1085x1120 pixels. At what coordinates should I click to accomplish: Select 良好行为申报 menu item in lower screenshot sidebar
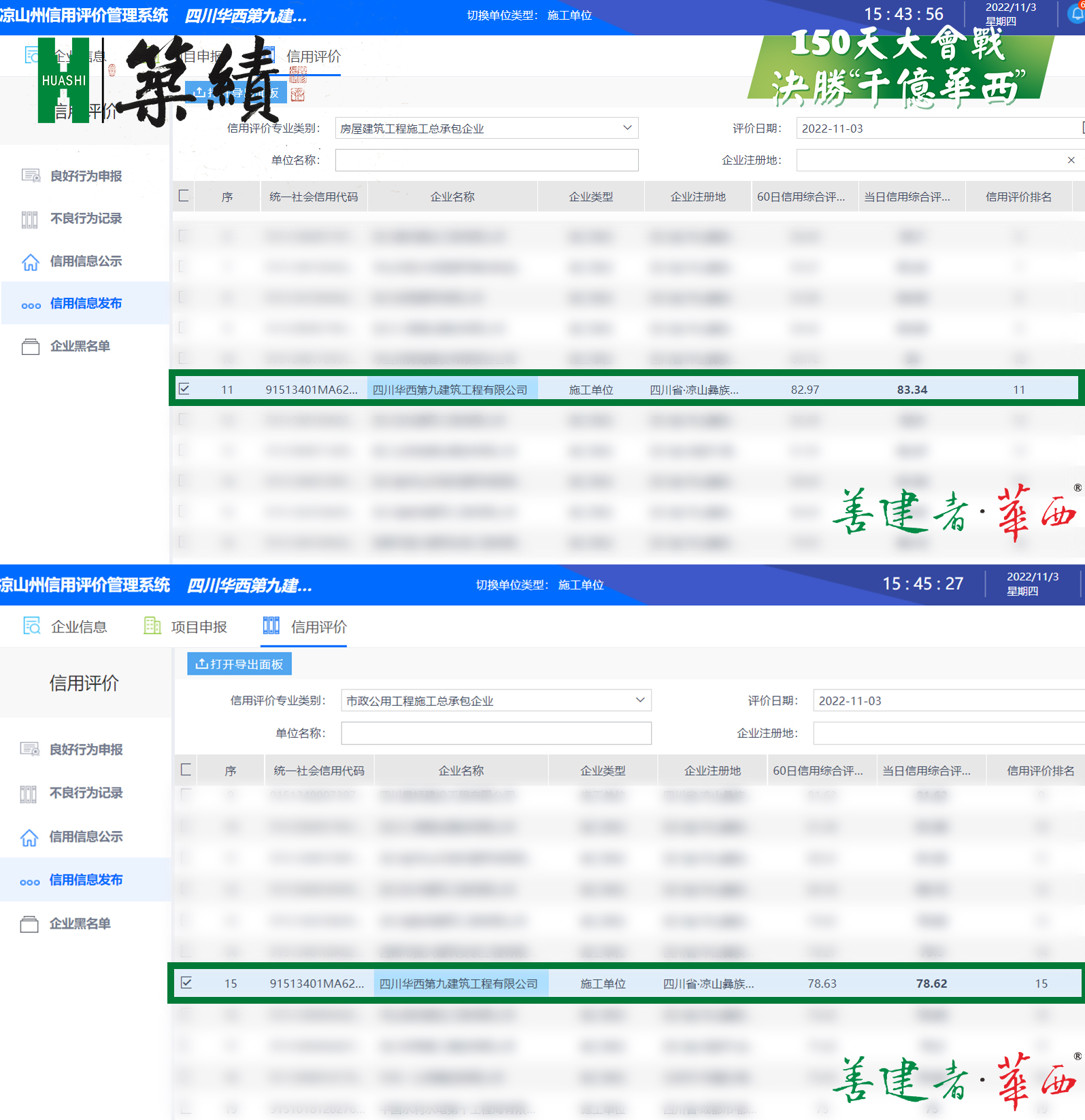pos(86,749)
